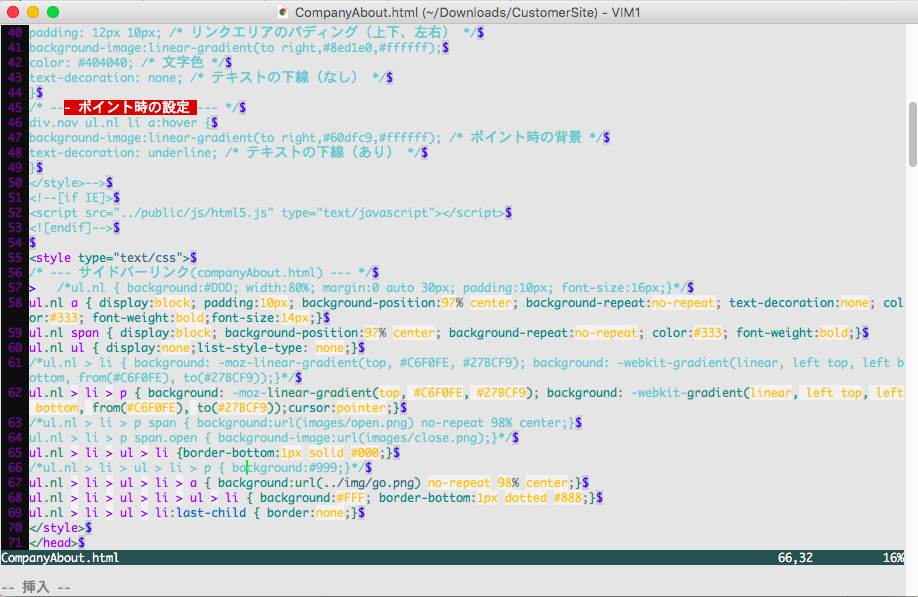This screenshot has width=918, height=597.
Task: Click the cursor:pointer property on line 62
Action: tap(335, 407)
